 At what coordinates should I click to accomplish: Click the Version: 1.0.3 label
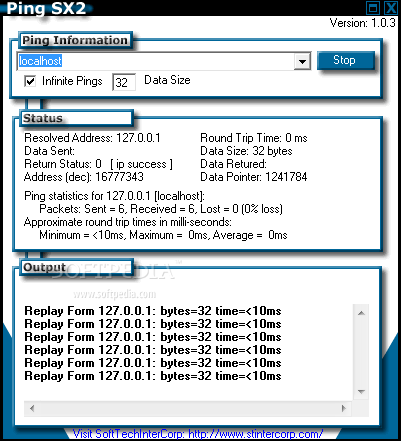[x=363, y=23]
